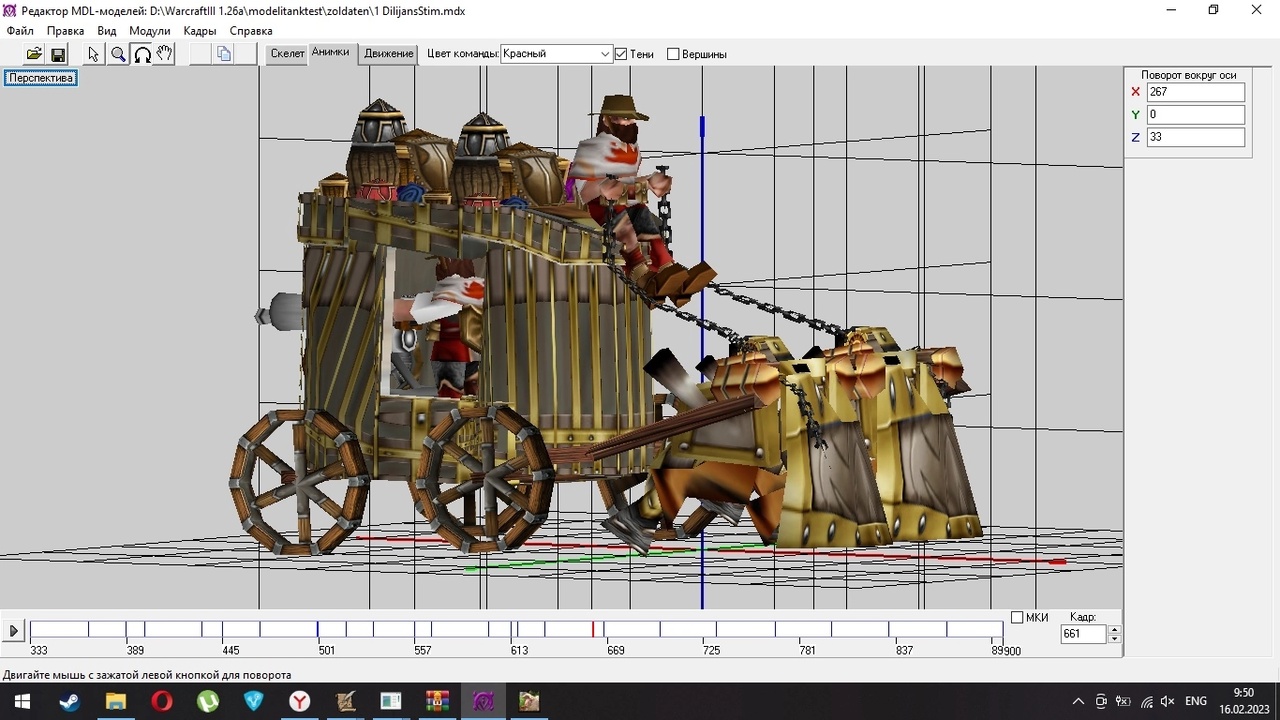Enable the Вершины vertices checkbox
Screen dimensions: 1280x720
pyautogui.click(x=673, y=54)
